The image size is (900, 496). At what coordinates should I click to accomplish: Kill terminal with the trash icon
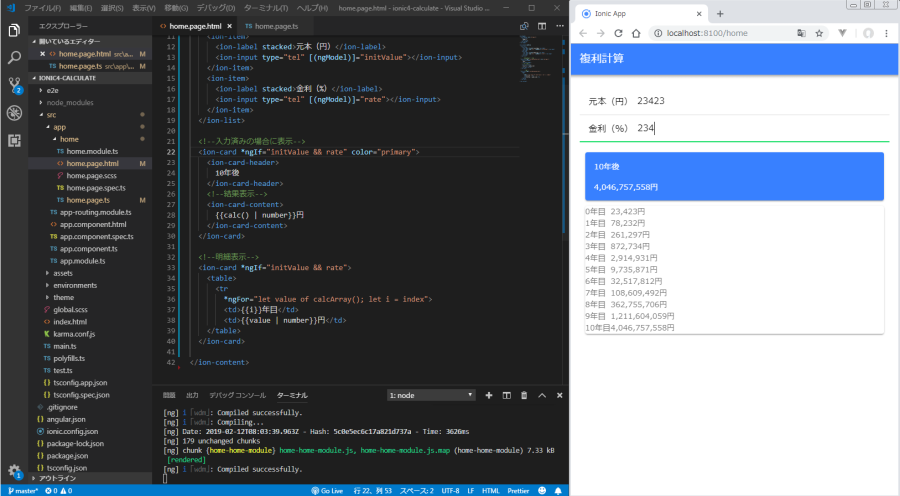pos(524,395)
